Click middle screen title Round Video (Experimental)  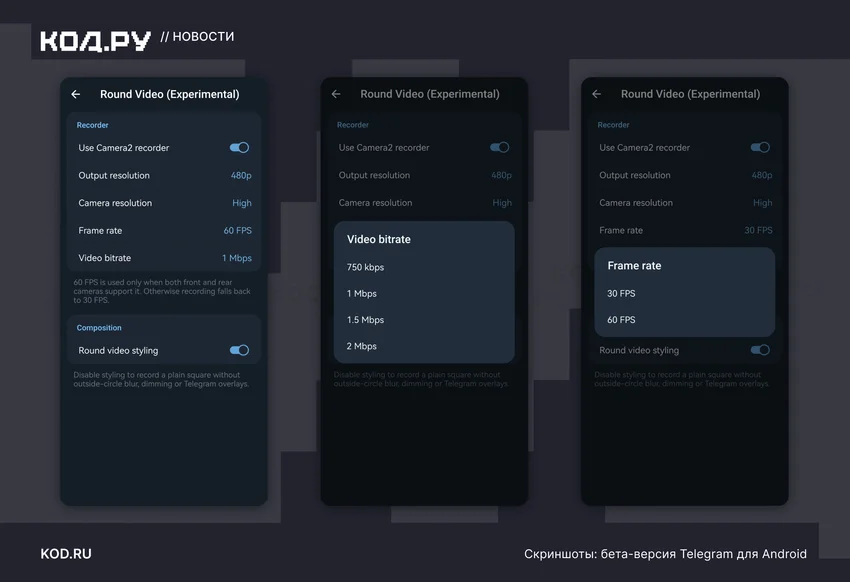click(x=430, y=94)
